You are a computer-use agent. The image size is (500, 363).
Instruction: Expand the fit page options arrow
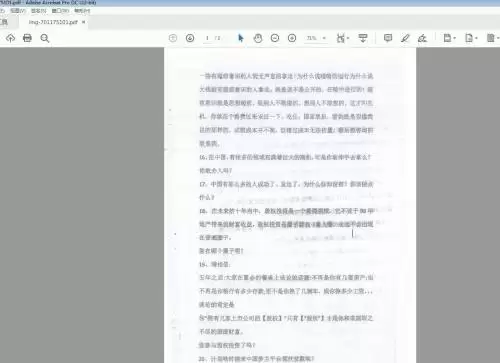point(348,38)
